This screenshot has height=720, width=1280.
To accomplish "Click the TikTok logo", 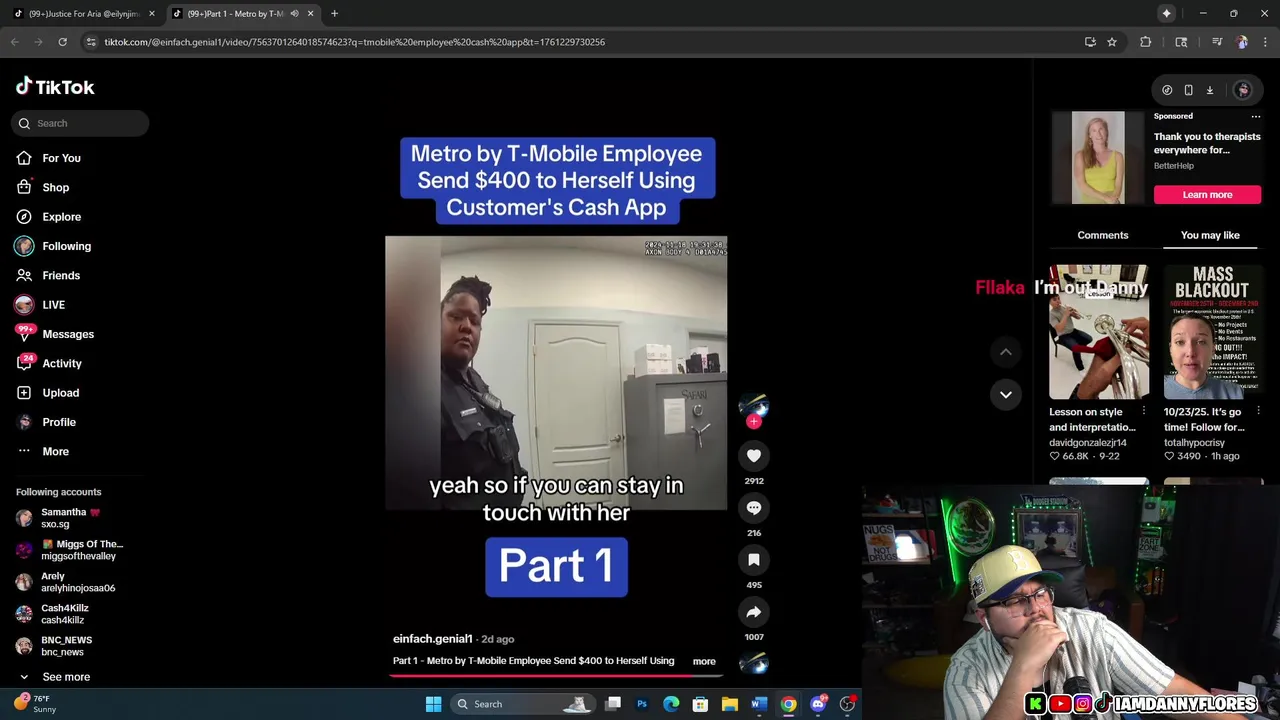I will [55, 87].
